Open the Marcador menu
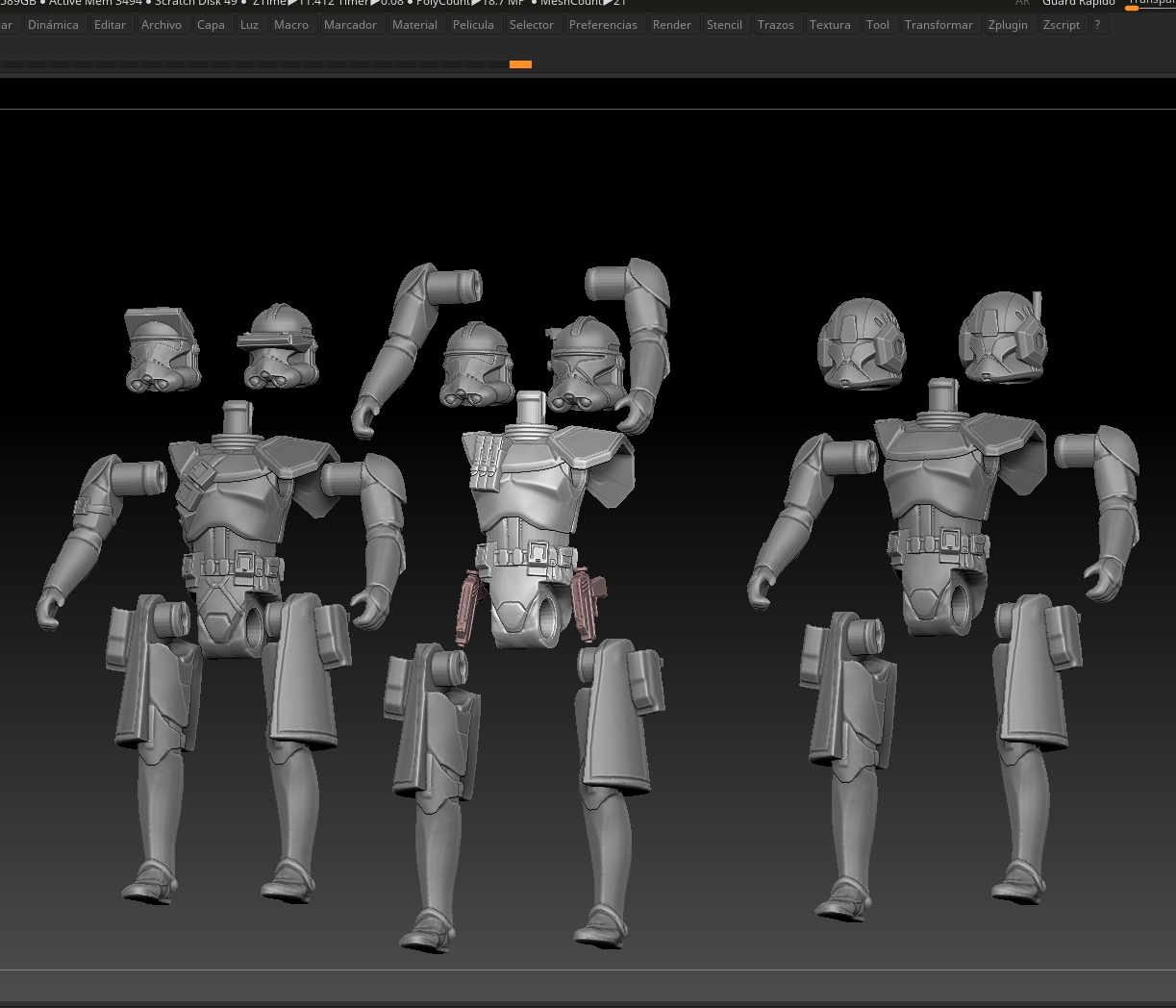 (350, 24)
